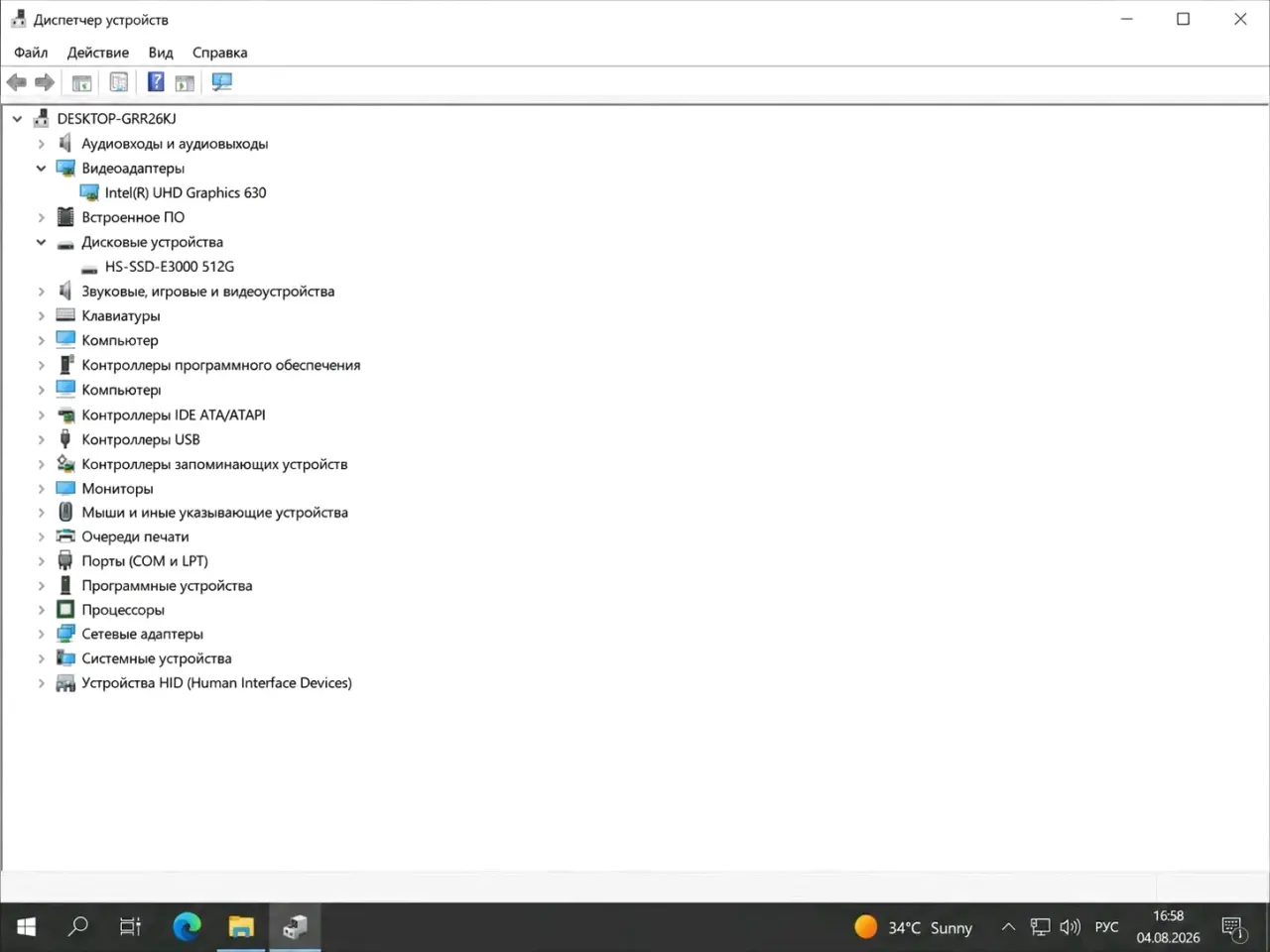The height and width of the screenshot is (952, 1270).
Task: Expand the Клавиатуры arrow
Action: 41,315
